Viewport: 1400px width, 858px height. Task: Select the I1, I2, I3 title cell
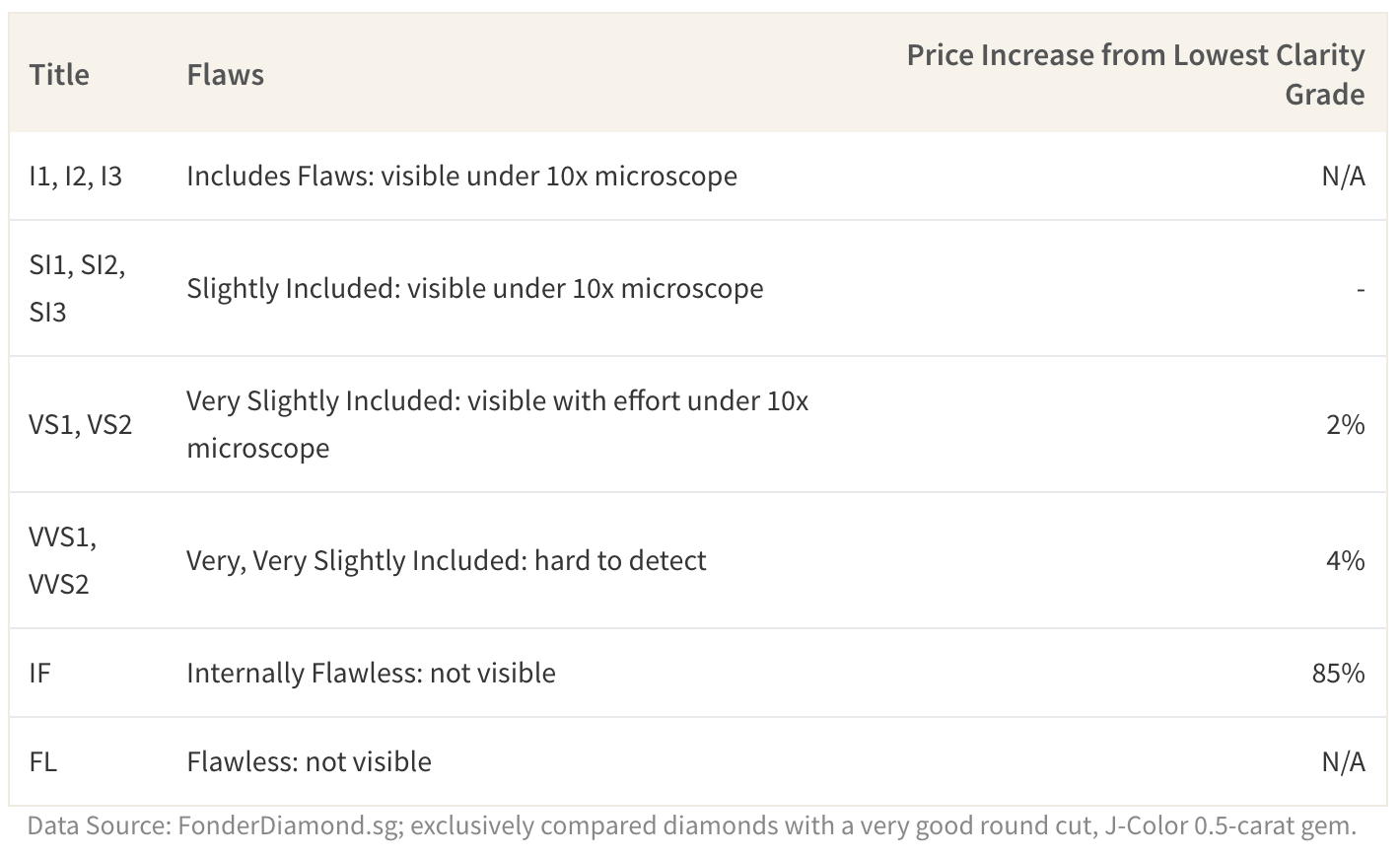pos(76,176)
